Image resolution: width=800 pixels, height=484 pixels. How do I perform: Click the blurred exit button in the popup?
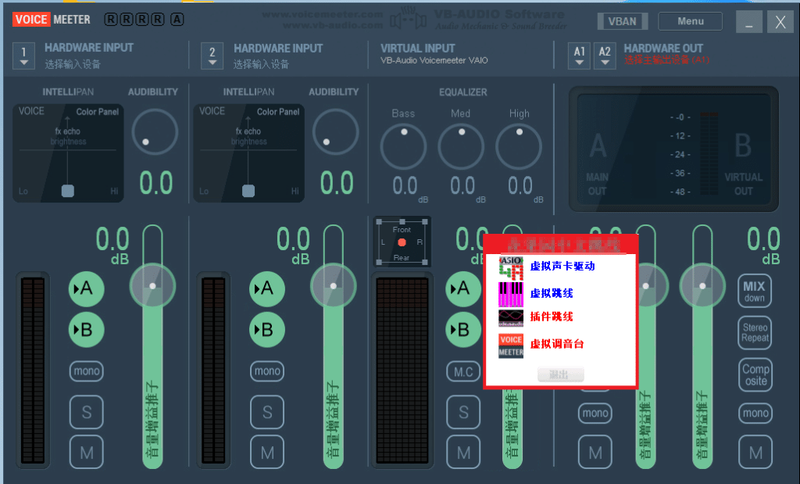pyautogui.click(x=561, y=374)
